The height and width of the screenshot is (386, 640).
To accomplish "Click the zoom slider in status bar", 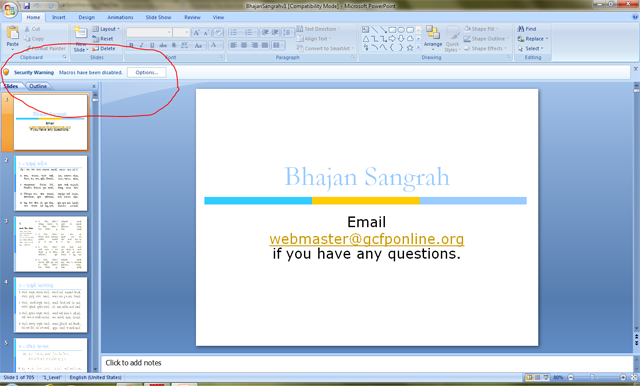I will coord(597,377).
